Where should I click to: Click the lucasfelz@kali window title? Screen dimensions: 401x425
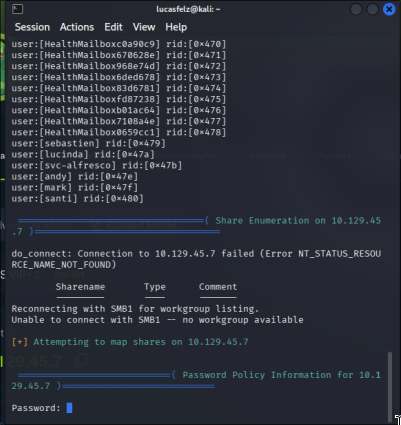click(x=188, y=9)
